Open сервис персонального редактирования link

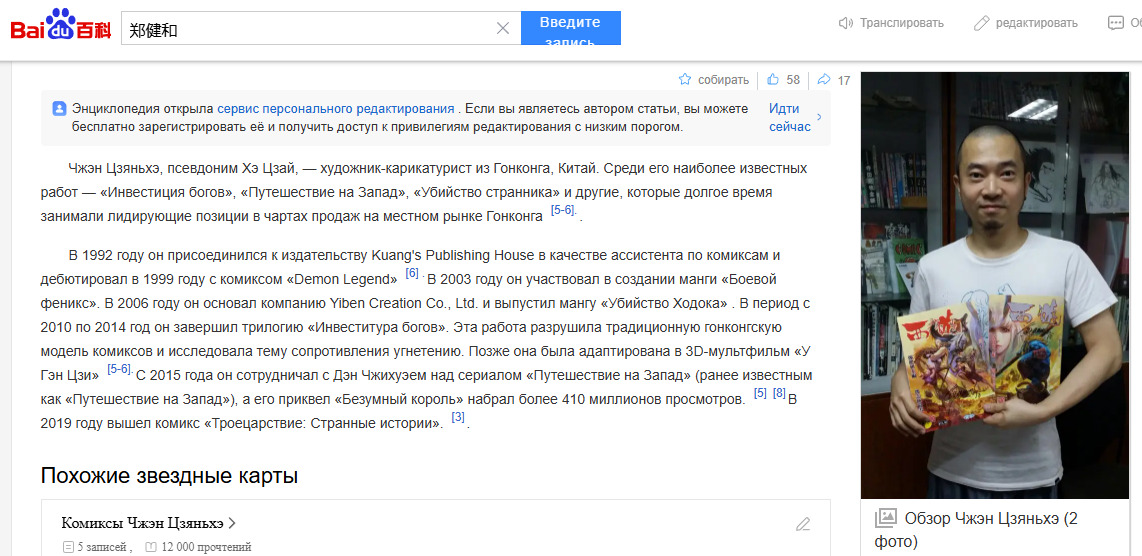[336, 108]
